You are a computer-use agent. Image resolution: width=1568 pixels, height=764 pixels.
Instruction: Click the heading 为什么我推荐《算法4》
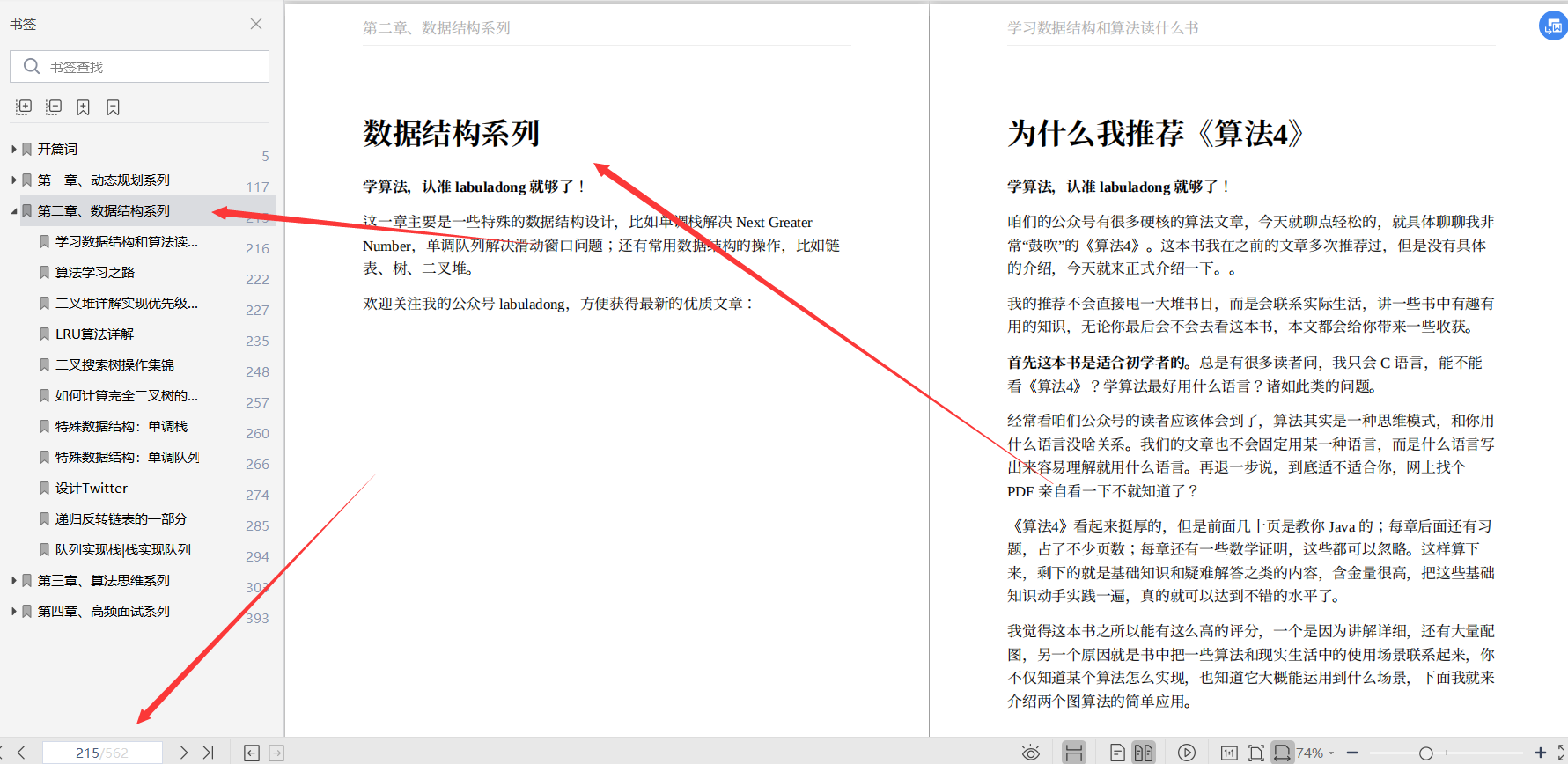pos(1155,133)
